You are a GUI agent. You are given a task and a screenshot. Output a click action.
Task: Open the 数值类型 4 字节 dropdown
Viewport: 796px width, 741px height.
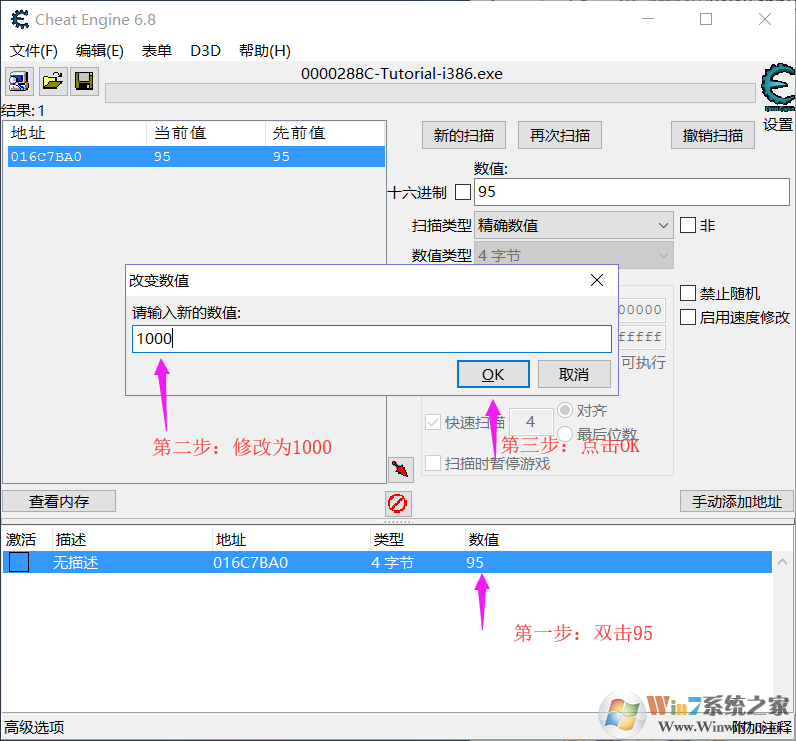pos(574,255)
